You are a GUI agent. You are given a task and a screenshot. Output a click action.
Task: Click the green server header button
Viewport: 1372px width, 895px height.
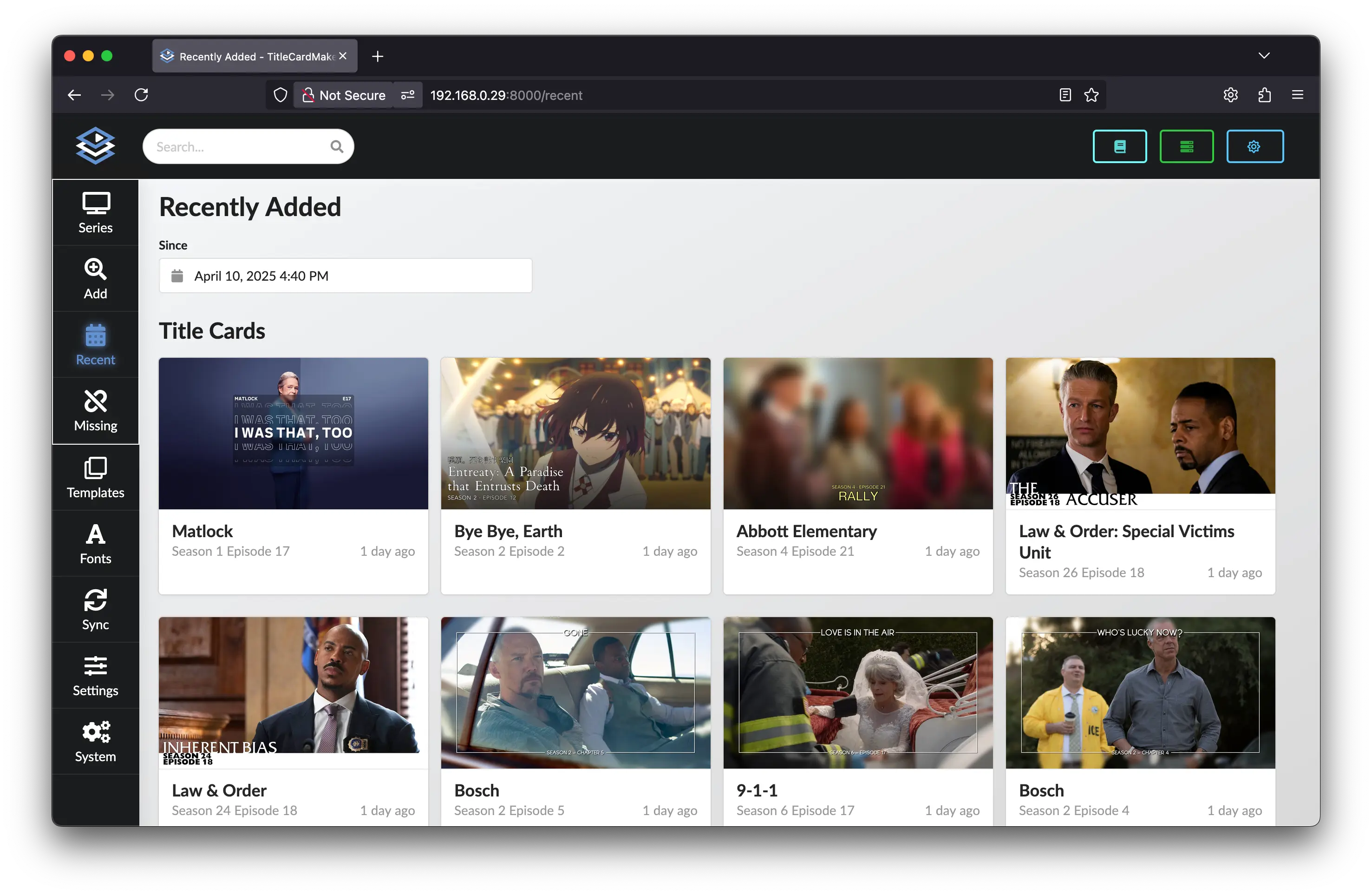1186,146
